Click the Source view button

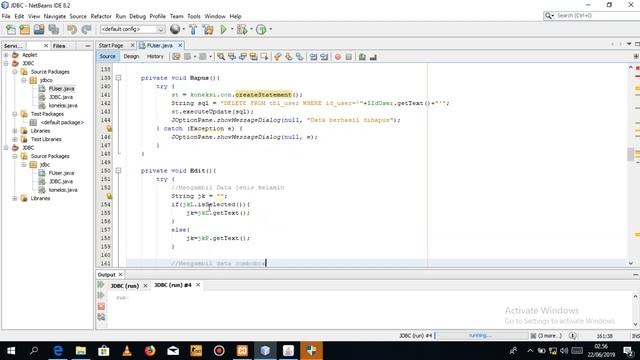pos(107,56)
